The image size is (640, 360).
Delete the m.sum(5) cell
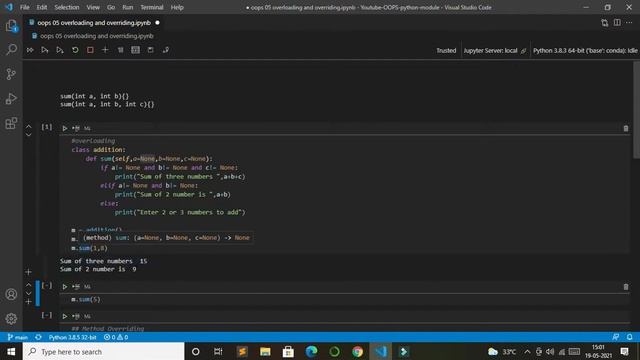pyautogui.click(x=626, y=287)
